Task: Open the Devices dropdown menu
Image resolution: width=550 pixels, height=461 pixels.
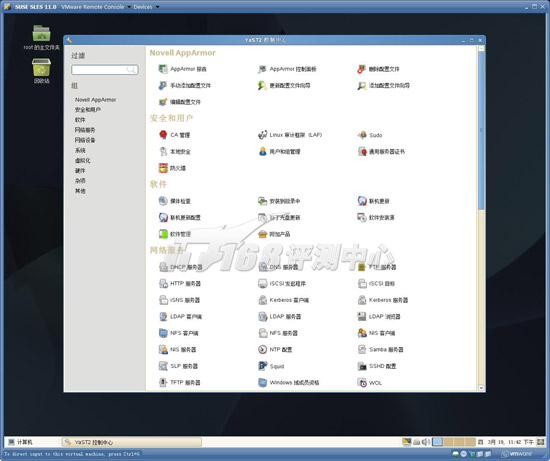Action: coord(146,7)
